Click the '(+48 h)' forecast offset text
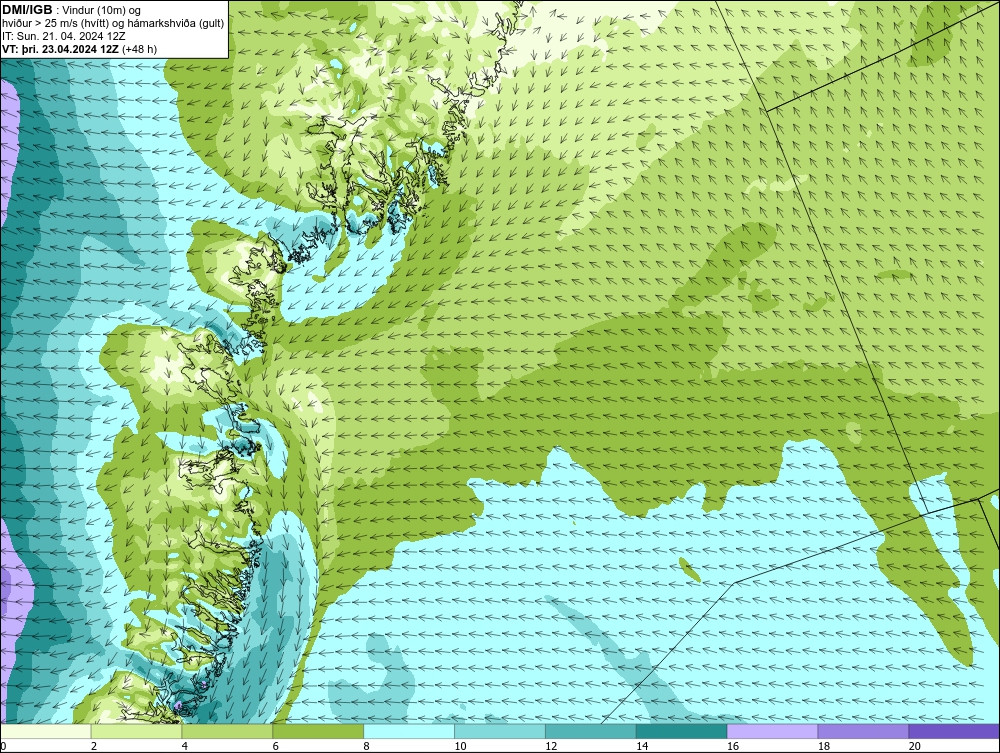 (139, 49)
